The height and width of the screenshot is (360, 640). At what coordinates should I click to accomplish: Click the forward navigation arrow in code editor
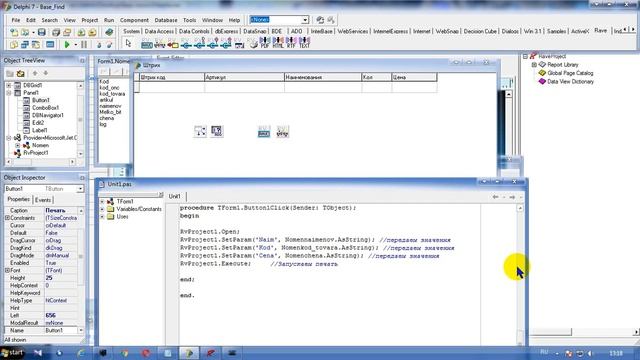[x=512, y=197]
